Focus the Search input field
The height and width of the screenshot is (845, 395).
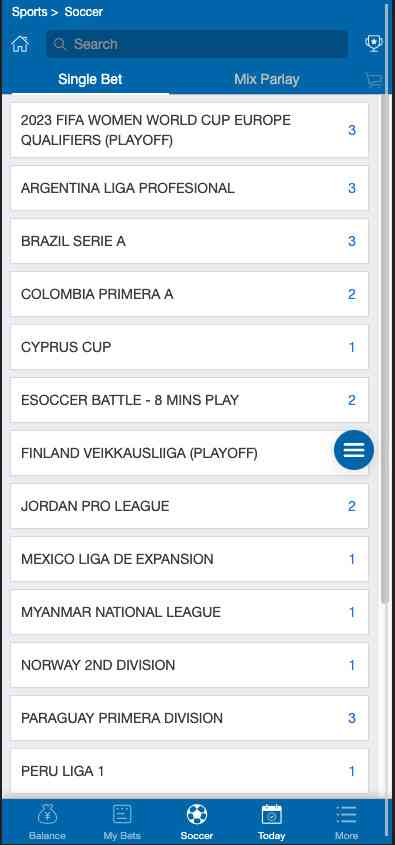197,44
